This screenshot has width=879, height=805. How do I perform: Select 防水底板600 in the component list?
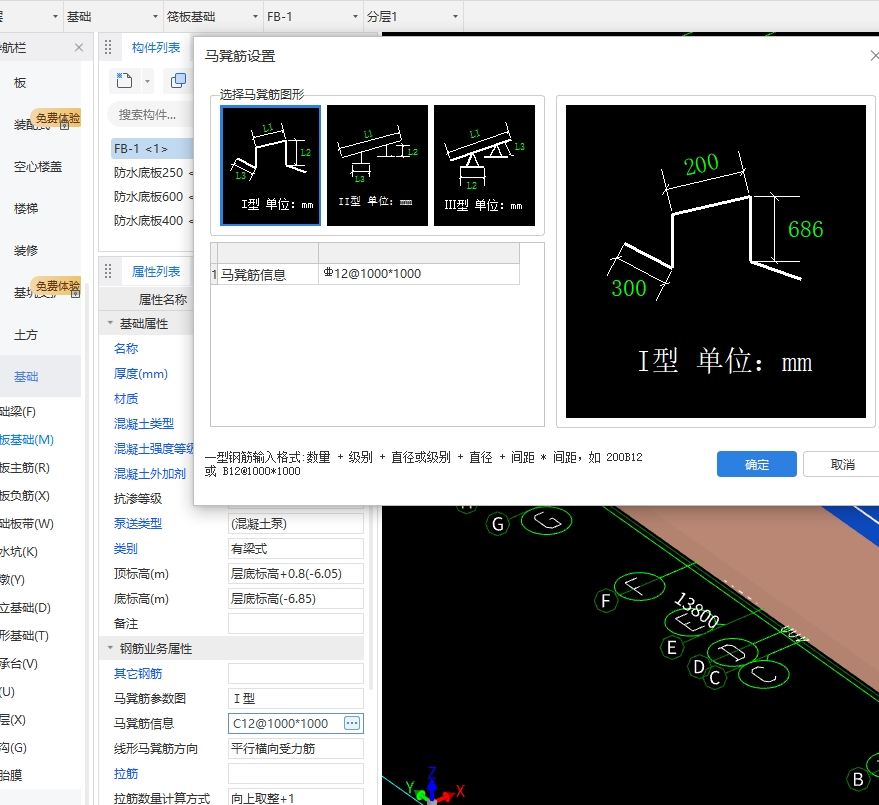[x=152, y=197]
